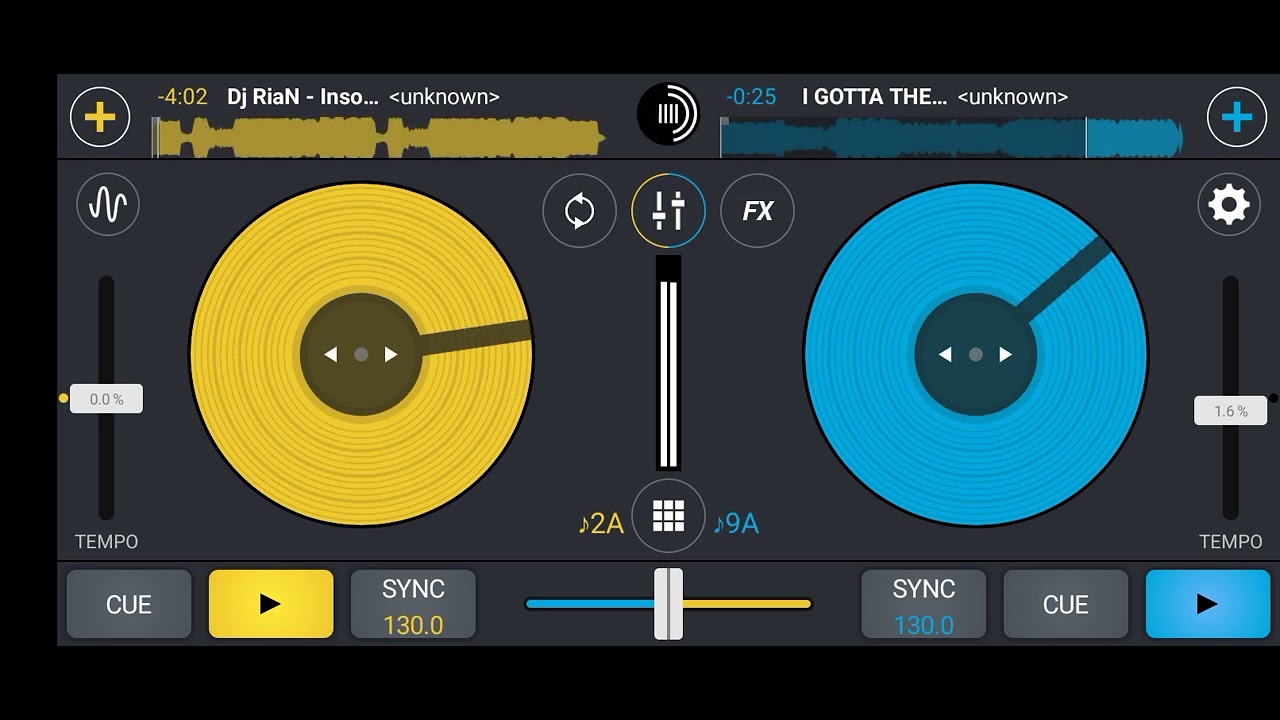Screen dimensions: 1280x720
Task: Add a track to the blue right deck
Action: [1237, 117]
